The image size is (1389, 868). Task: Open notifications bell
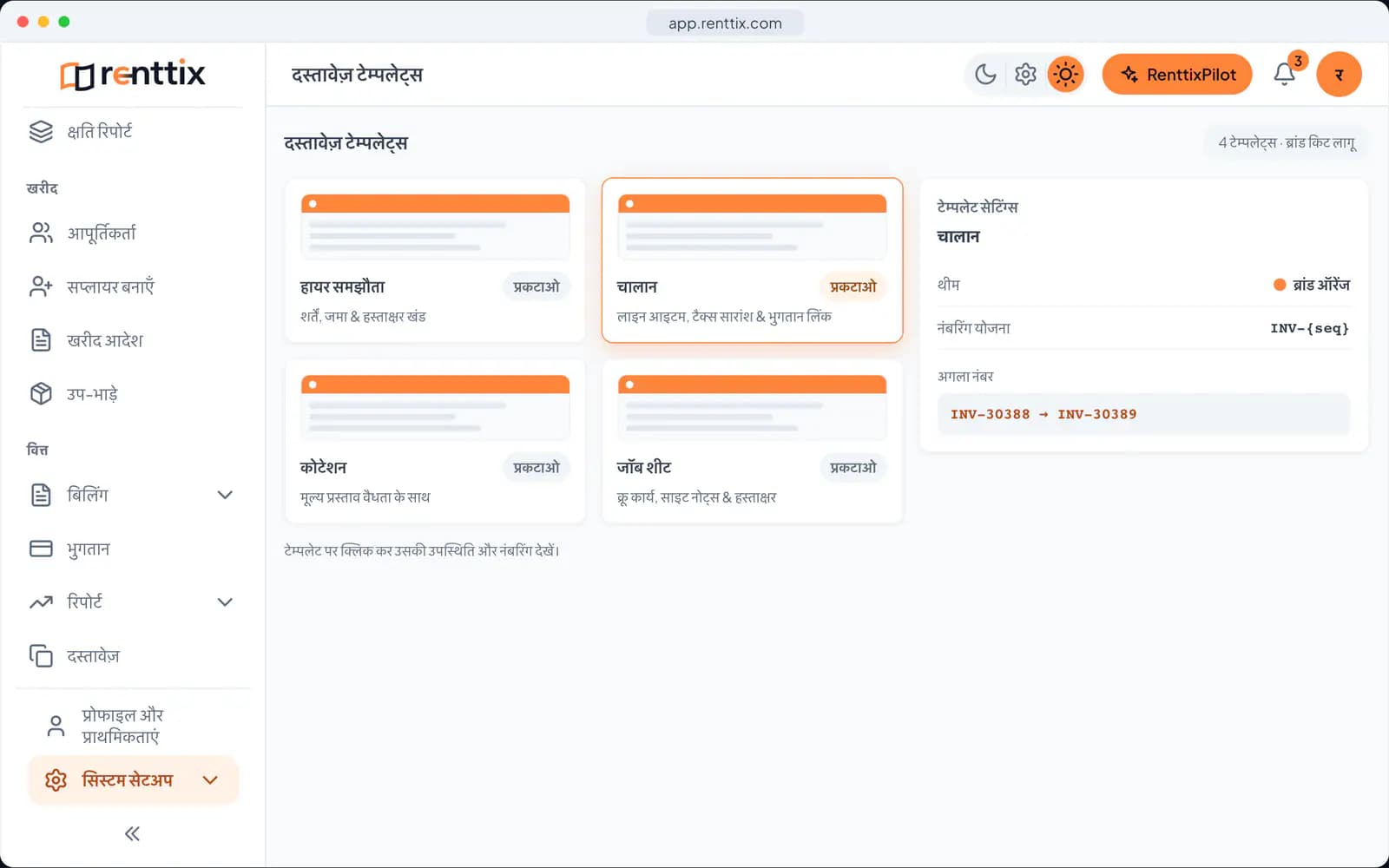[1285, 75]
